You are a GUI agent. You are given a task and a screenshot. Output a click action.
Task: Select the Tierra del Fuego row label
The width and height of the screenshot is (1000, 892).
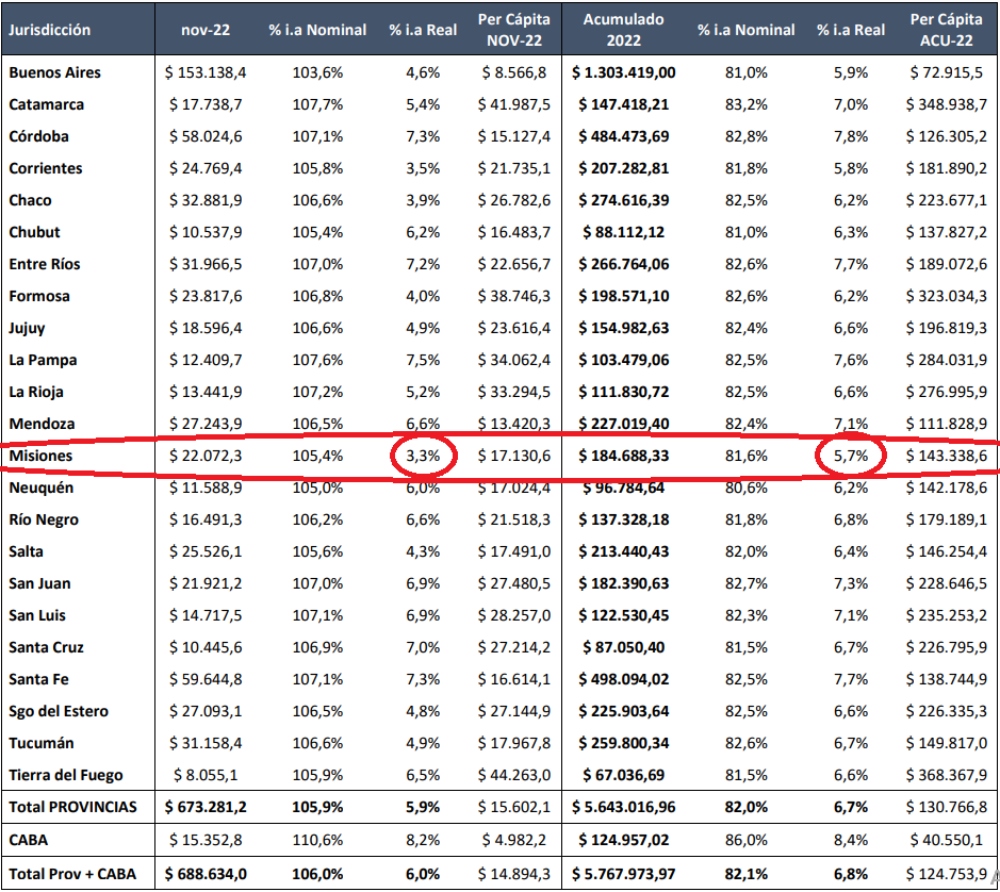(x=67, y=775)
